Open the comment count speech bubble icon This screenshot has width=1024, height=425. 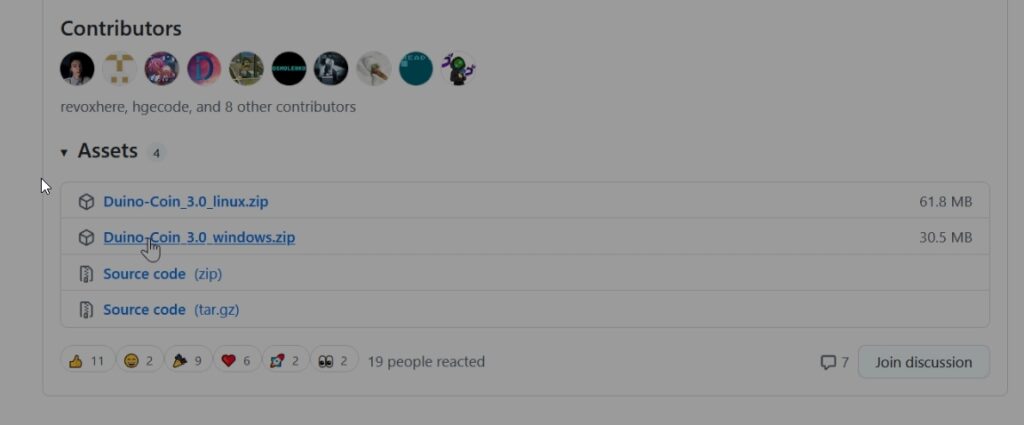[x=828, y=362]
